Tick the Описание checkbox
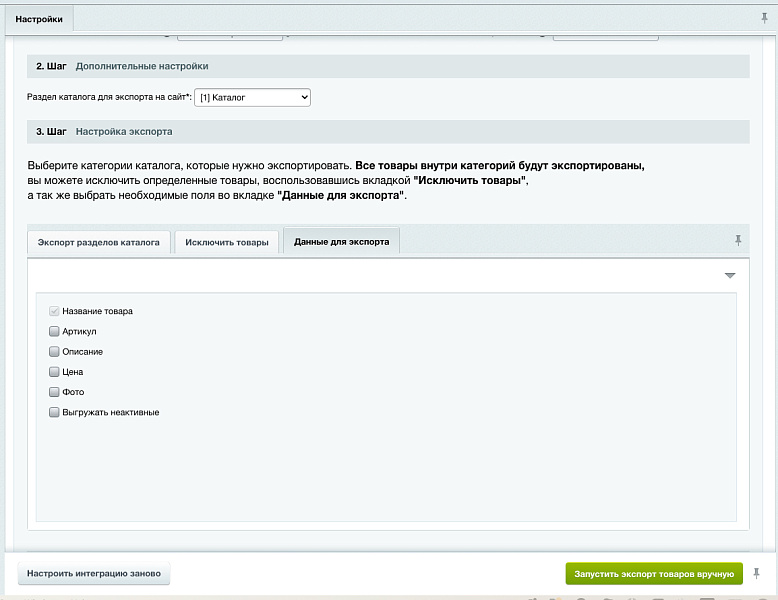 54,352
